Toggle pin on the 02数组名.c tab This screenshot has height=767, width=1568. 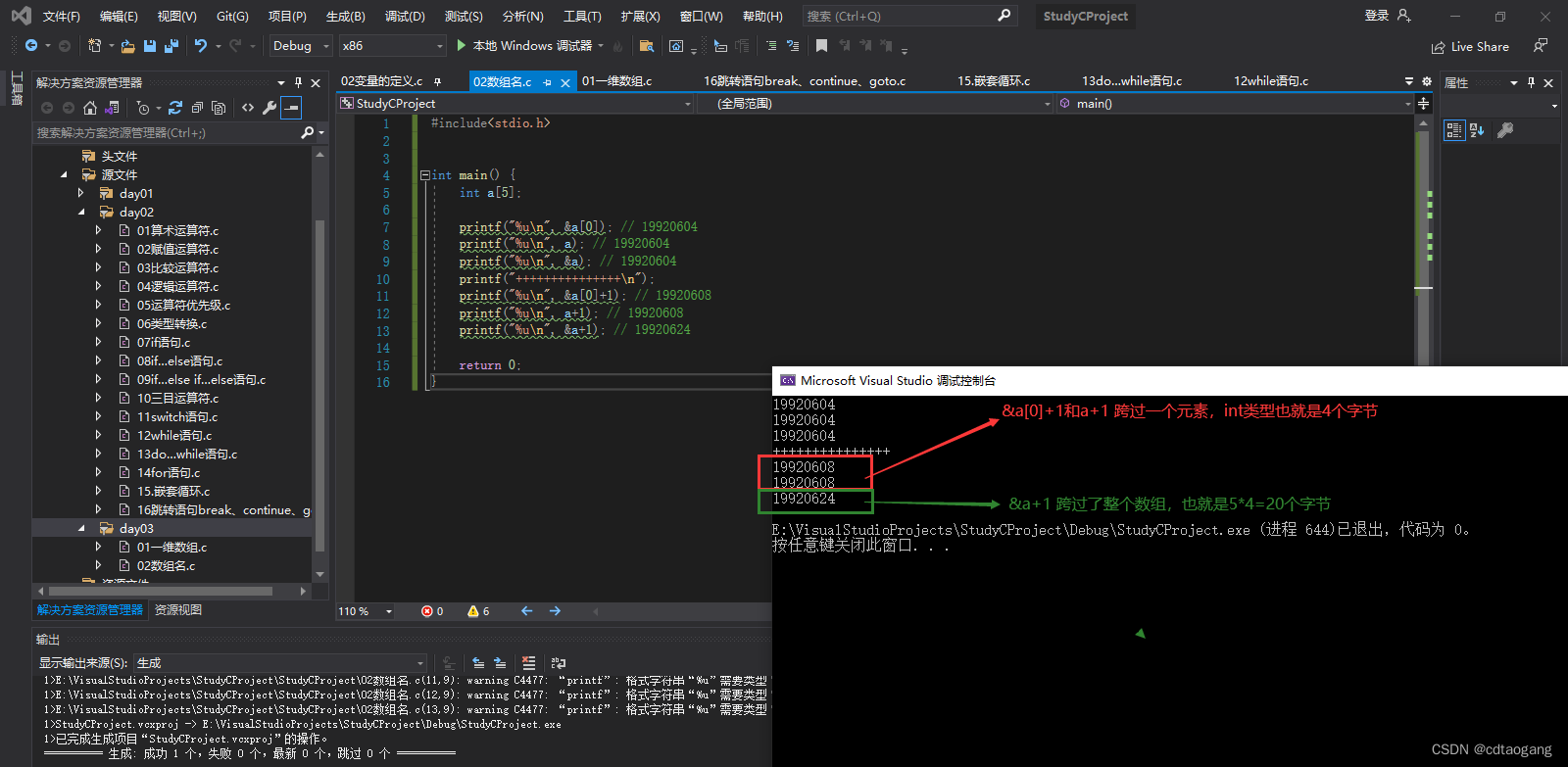coord(547,82)
